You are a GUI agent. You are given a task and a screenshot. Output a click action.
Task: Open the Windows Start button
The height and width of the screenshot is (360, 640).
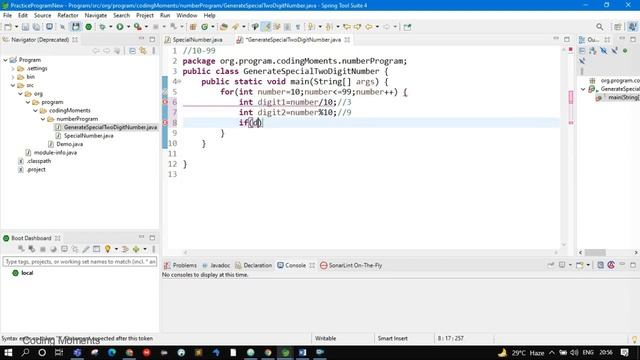point(8,352)
